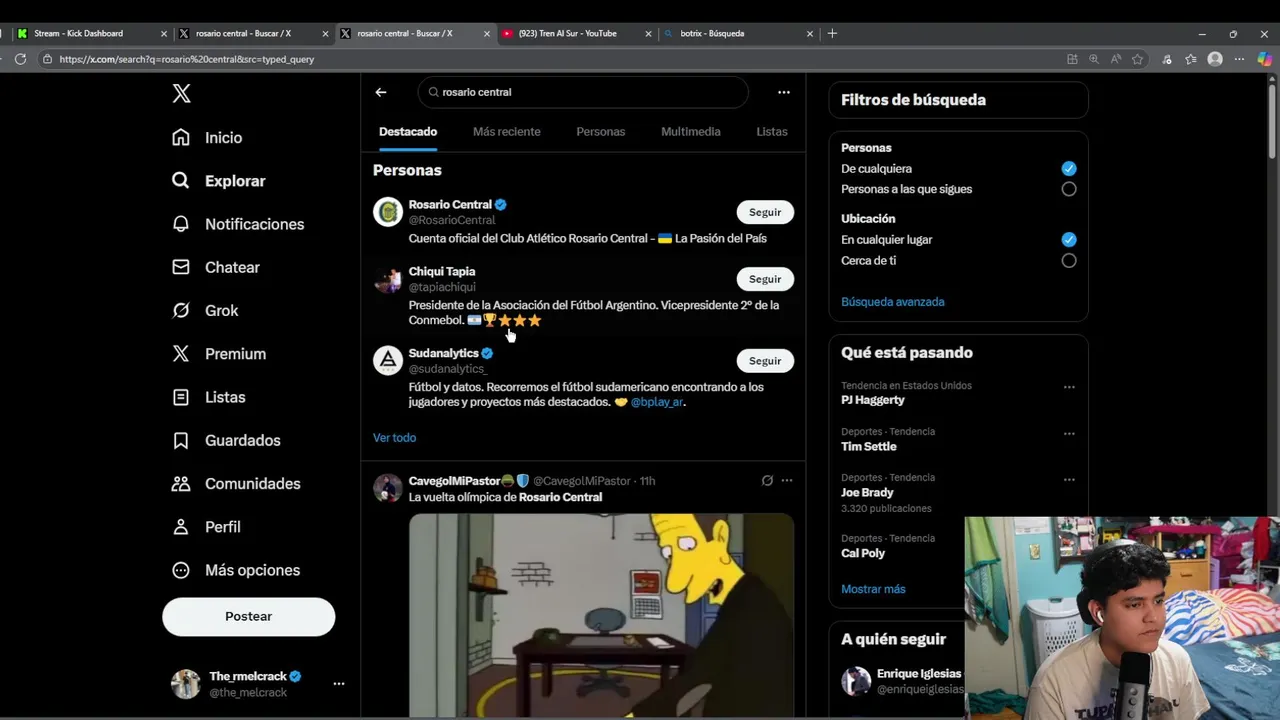Viewport: 1280px width, 720px height.
Task: Select Personas a las que sigues filter
Action: [1069, 189]
